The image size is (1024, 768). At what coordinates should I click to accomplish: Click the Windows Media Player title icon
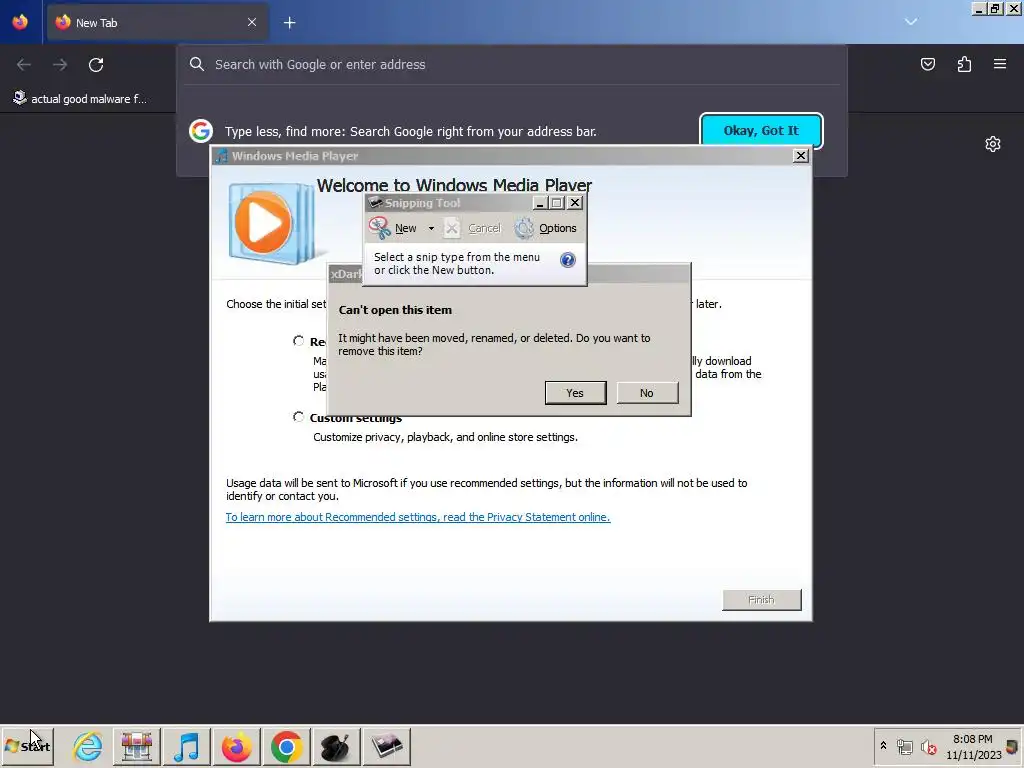point(221,156)
